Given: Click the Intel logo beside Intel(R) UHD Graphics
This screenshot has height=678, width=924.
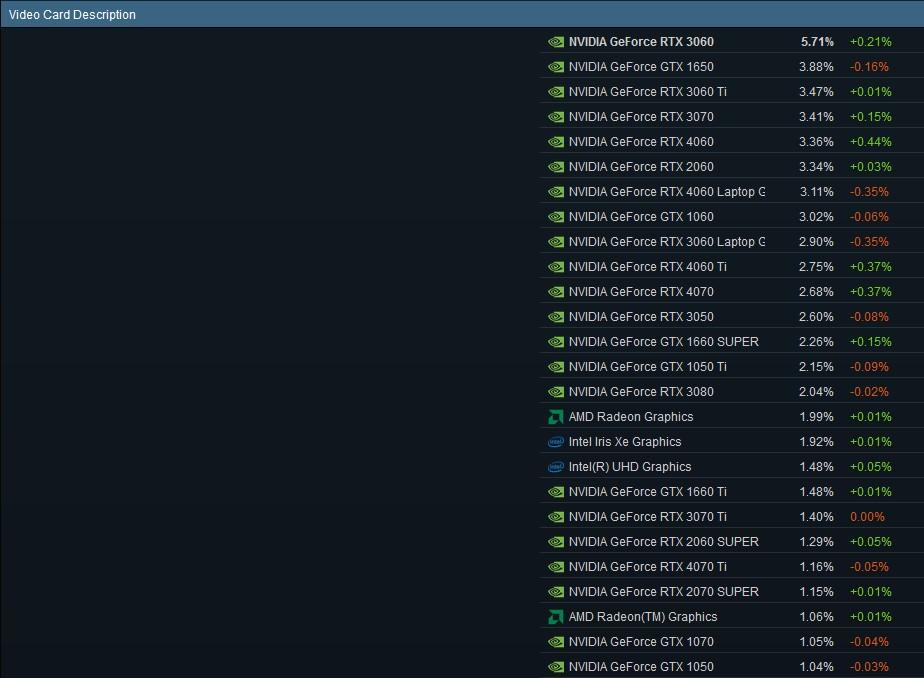Looking at the screenshot, I should coord(556,467).
